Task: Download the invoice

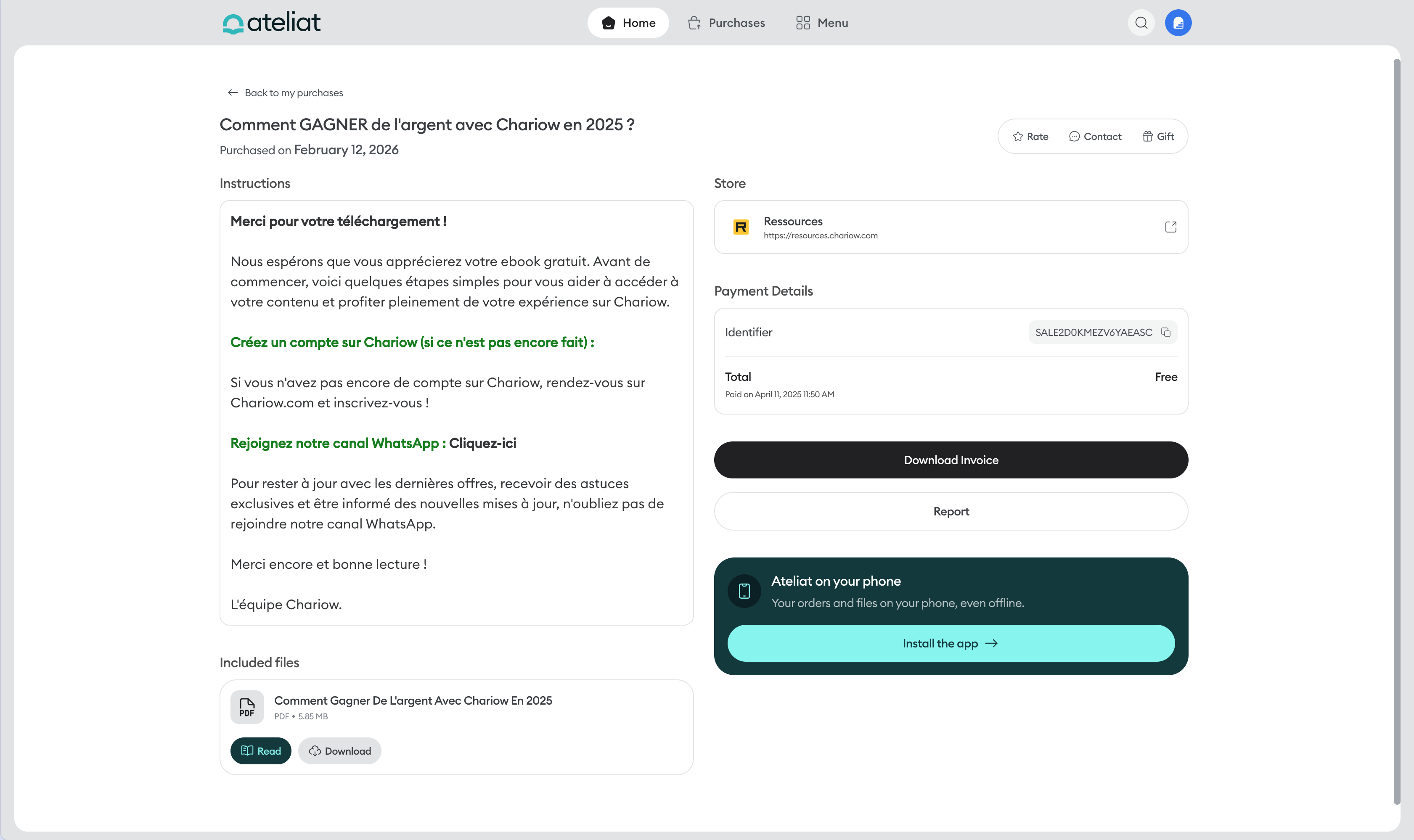Action: pyautogui.click(x=951, y=460)
